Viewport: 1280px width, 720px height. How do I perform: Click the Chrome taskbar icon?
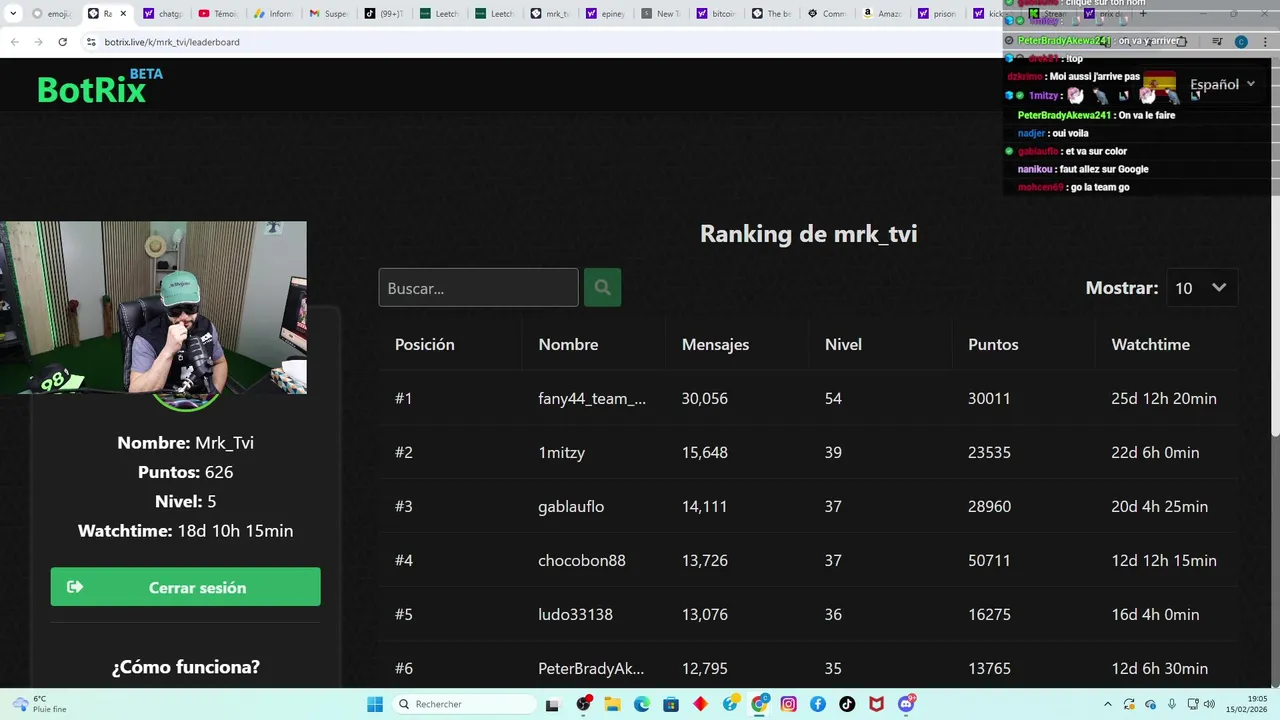[x=760, y=704]
